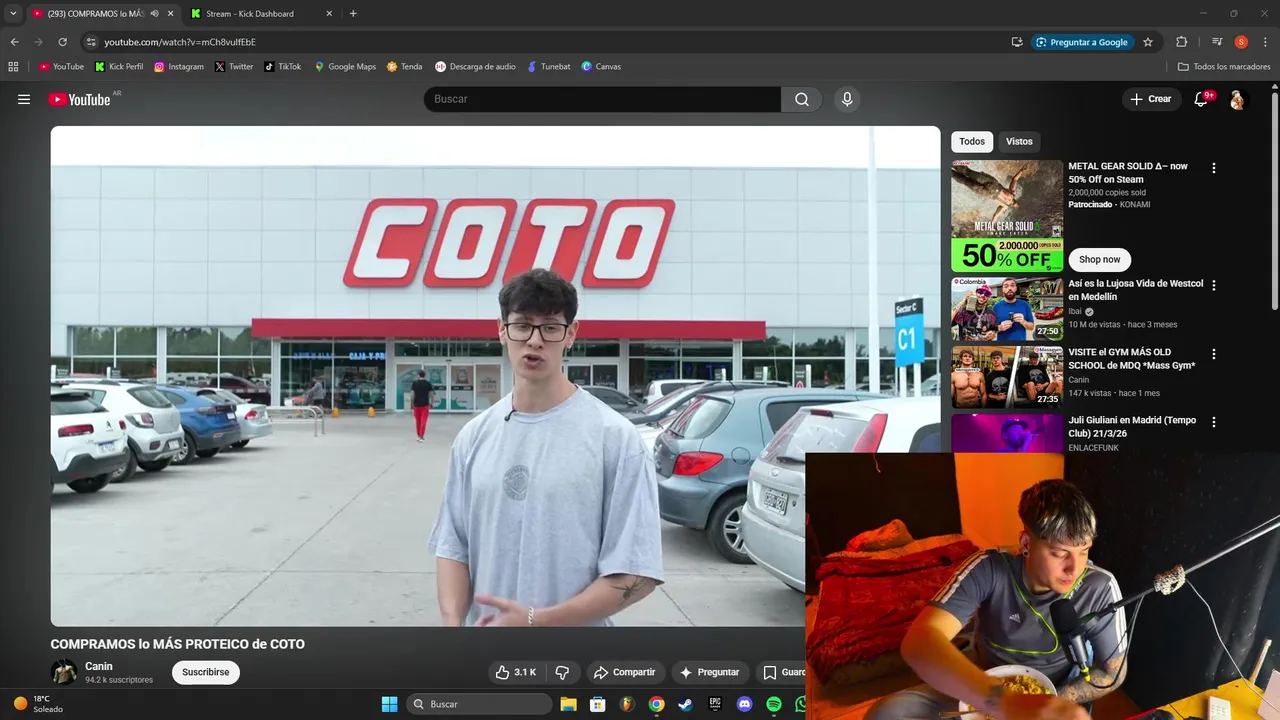The height and width of the screenshot is (720, 1280).
Task: Click Preguntar a Google in address bar
Action: click(1081, 42)
